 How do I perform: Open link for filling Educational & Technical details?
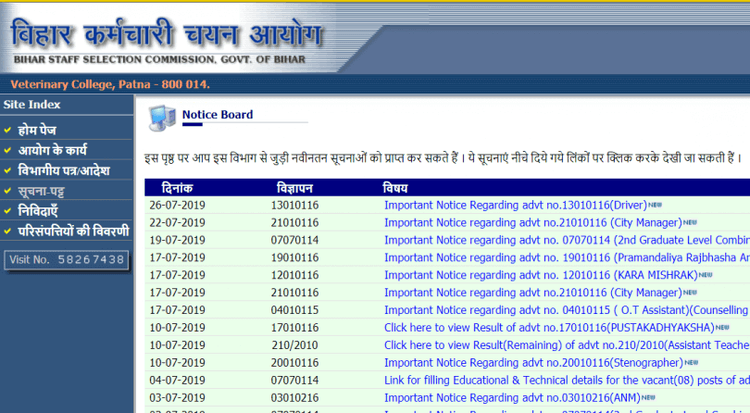(566, 380)
